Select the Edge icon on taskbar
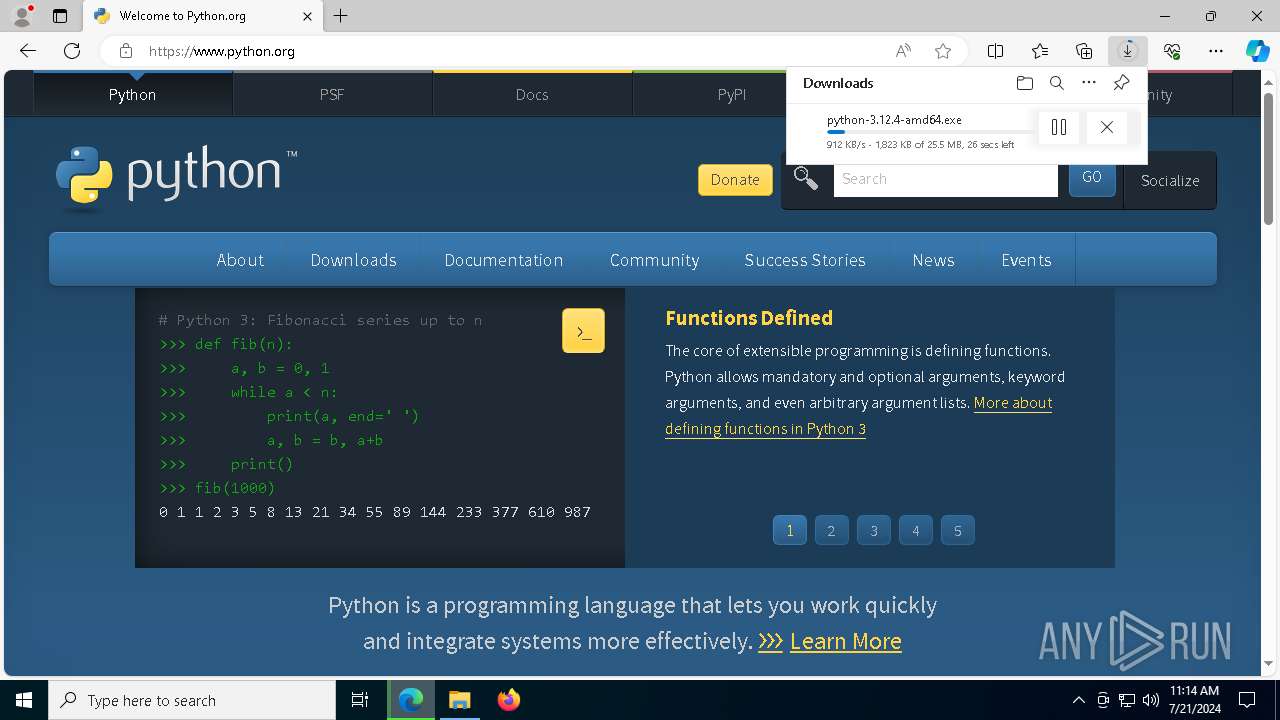The width and height of the screenshot is (1280, 720). pos(411,700)
